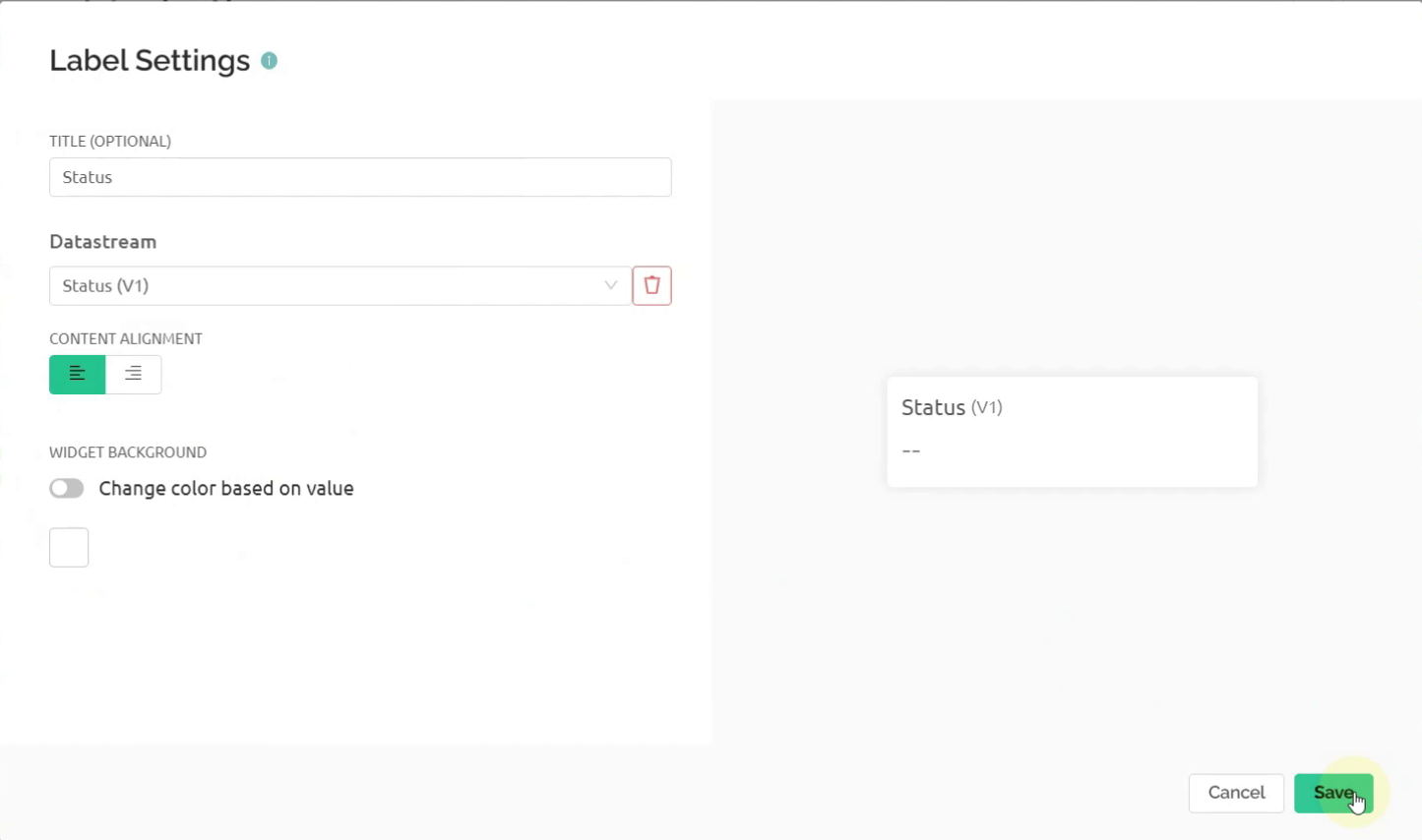
Task: Click the "WIDGET BACKGROUND" label
Action: pyautogui.click(x=128, y=452)
